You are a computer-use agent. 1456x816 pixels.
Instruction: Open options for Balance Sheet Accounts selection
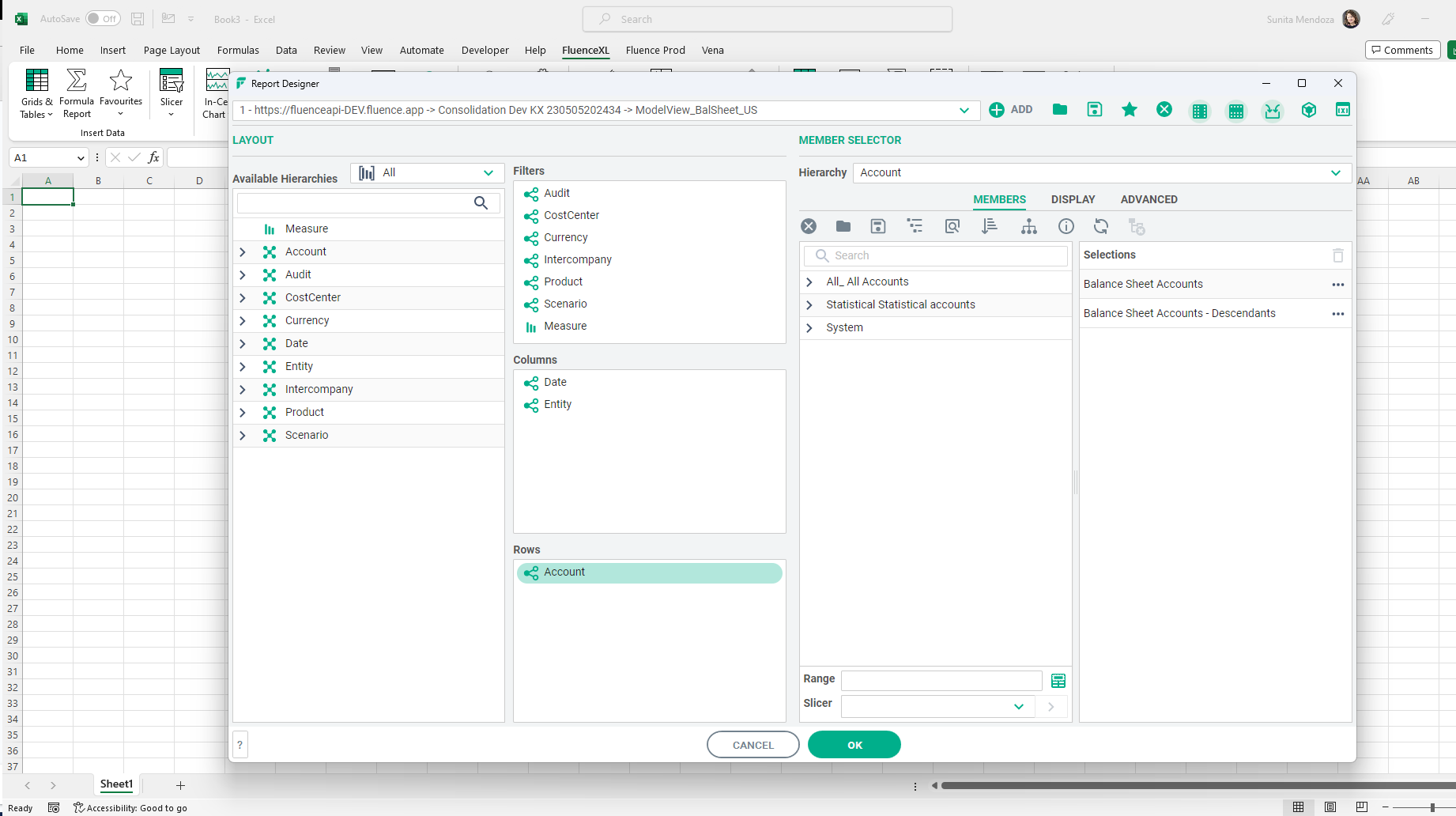click(1338, 285)
